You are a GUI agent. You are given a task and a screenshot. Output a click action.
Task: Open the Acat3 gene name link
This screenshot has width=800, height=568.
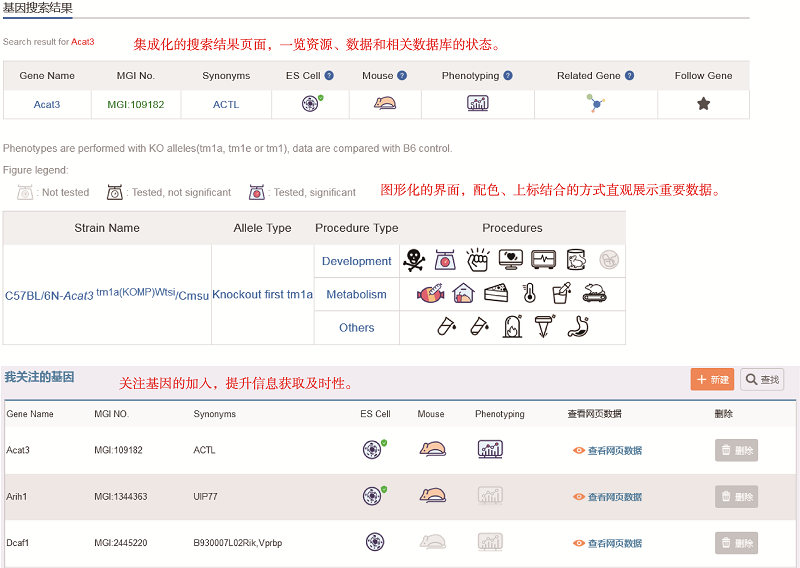[x=47, y=105]
